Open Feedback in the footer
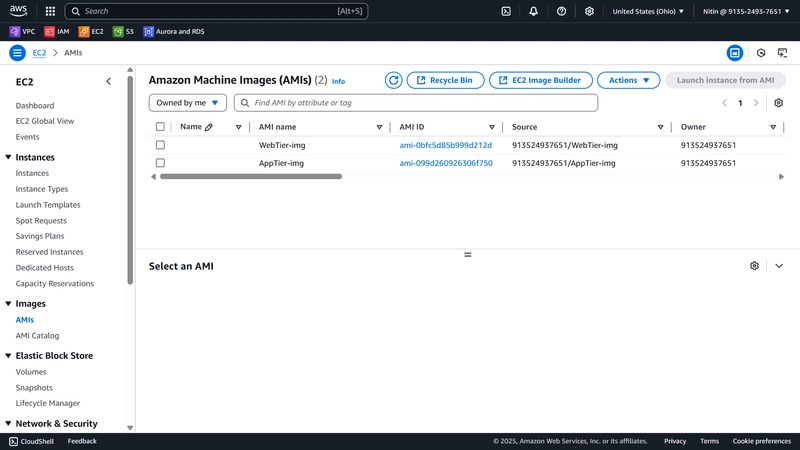This screenshot has width=800, height=450. point(82,441)
